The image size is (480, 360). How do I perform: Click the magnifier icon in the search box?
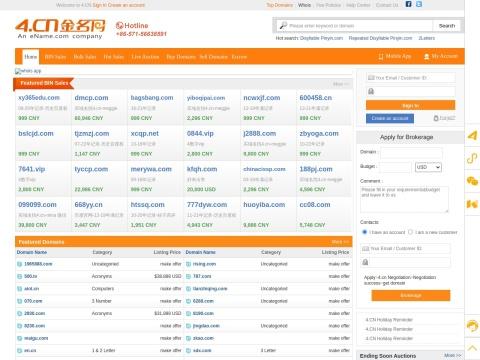[x=283, y=26]
